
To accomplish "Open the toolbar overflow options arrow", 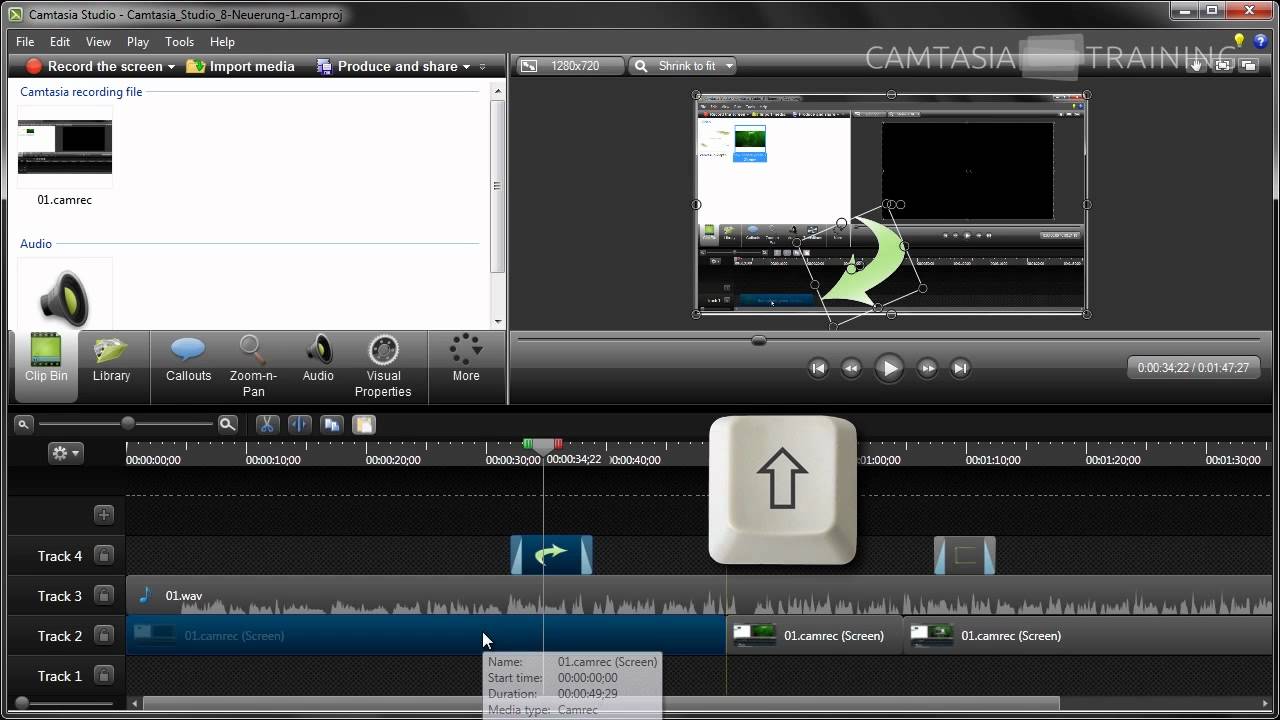I will coord(482,67).
